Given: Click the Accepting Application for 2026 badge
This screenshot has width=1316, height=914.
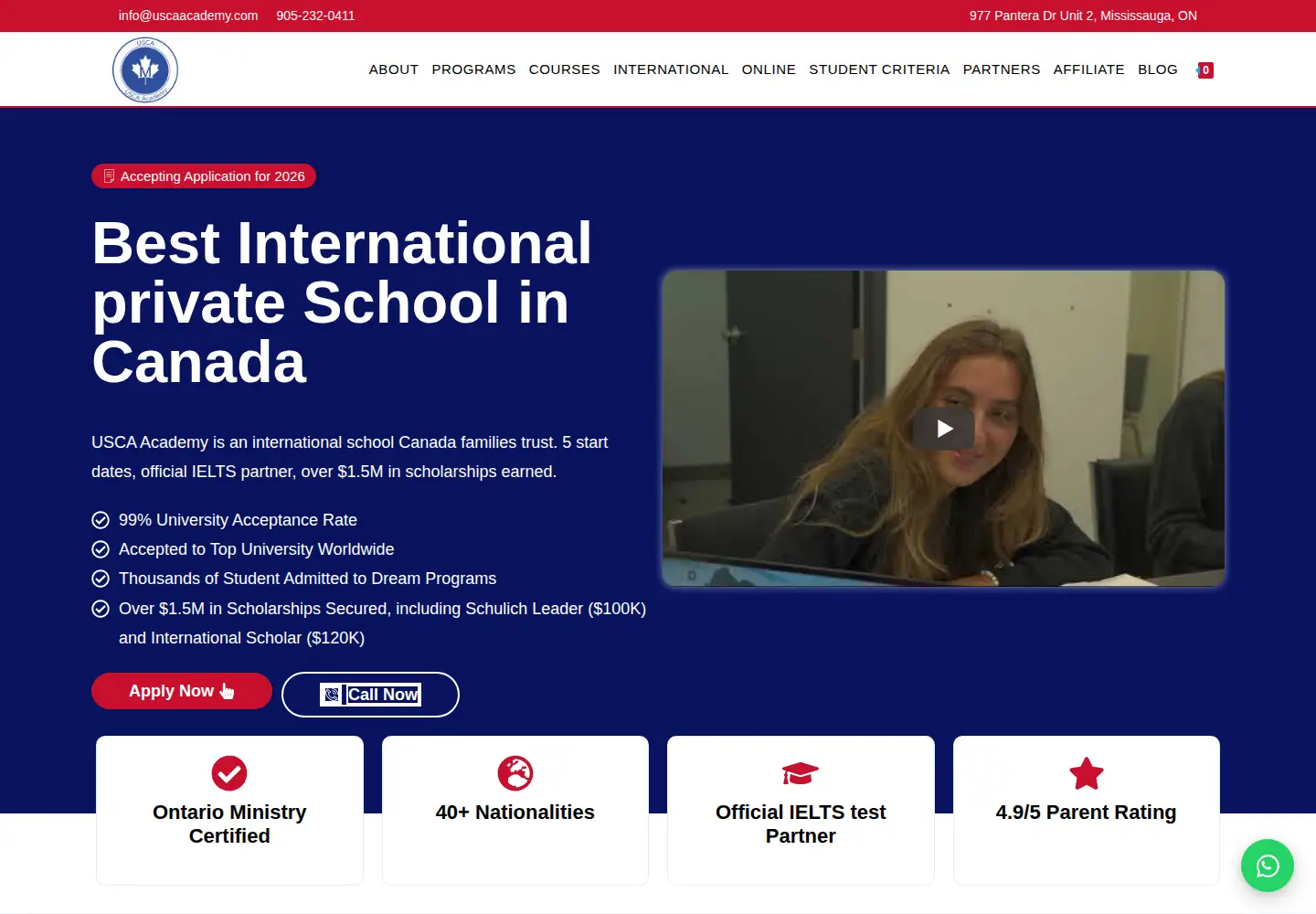Looking at the screenshot, I should click(204, 175).
